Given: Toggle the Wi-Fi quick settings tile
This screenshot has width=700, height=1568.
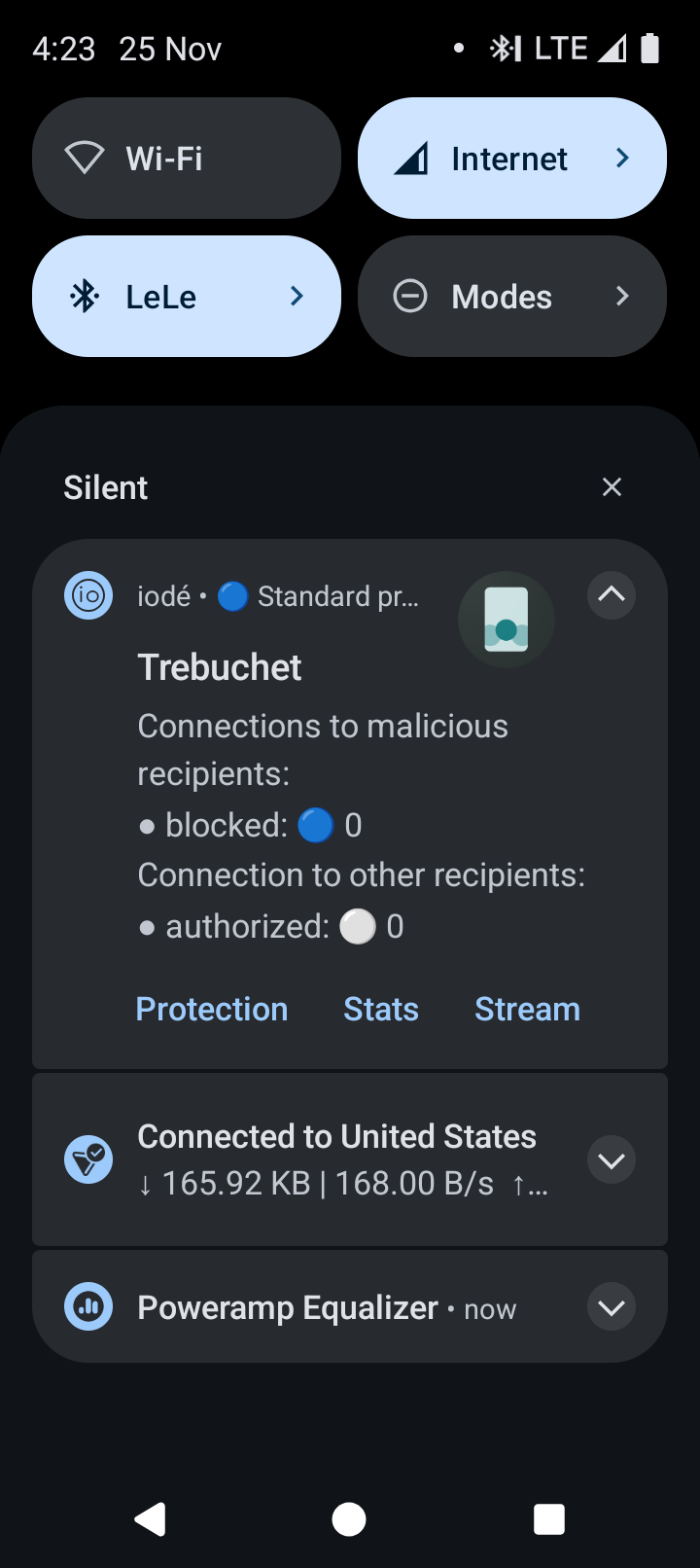Looking at the screenshot, I should click(187, 158).
